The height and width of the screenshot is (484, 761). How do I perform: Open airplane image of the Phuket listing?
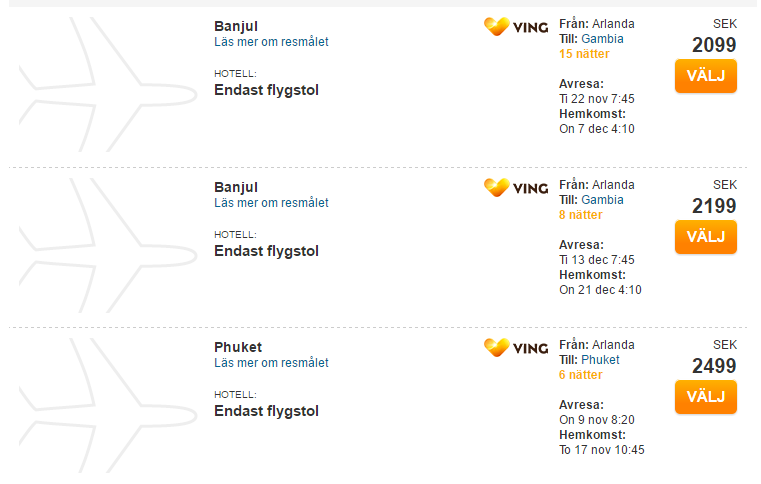pos(108,405)
